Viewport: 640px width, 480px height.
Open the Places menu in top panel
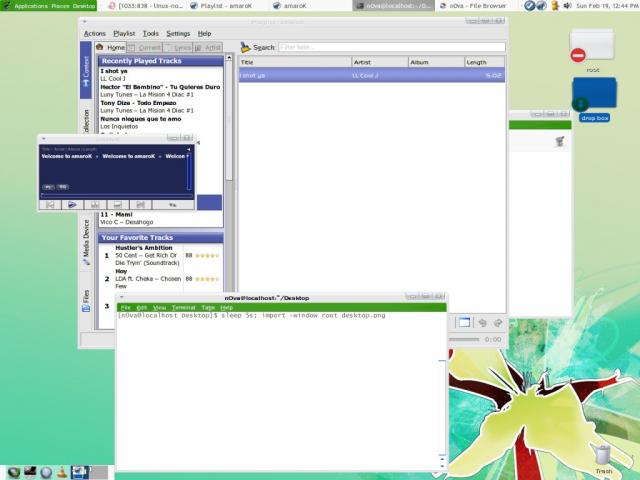coord(62,6)
